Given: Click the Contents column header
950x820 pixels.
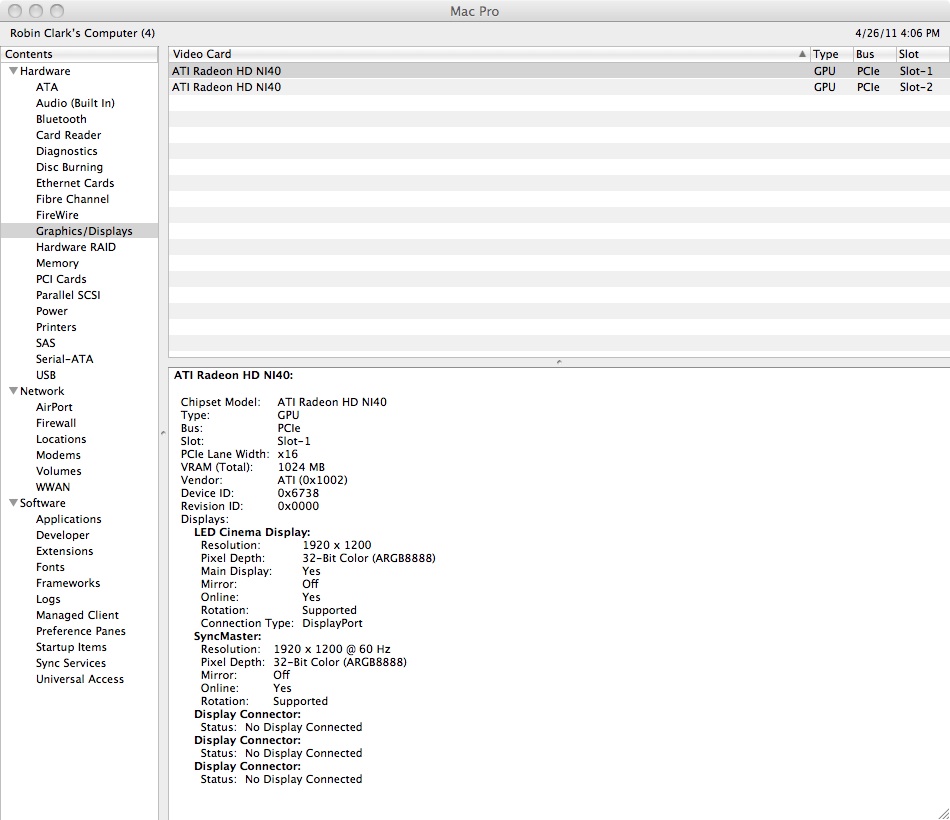Looking at the screenshot, I should pos(79,54).
